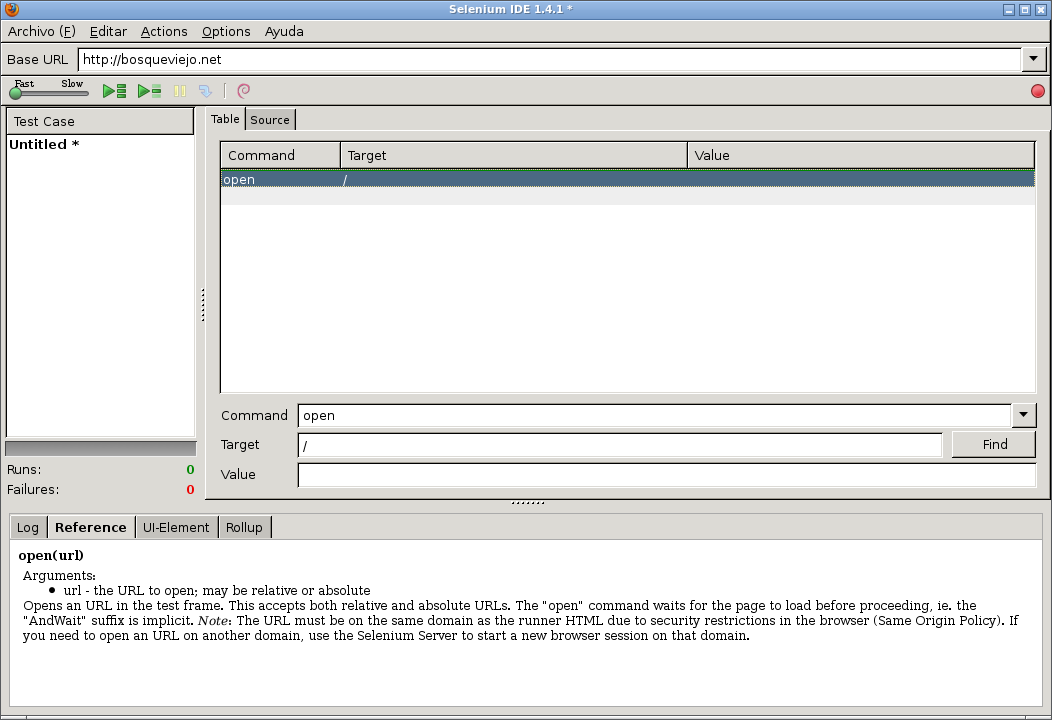Switch to the Source tab
This screenshot has height=720, width=1052.
pos(270,119)
